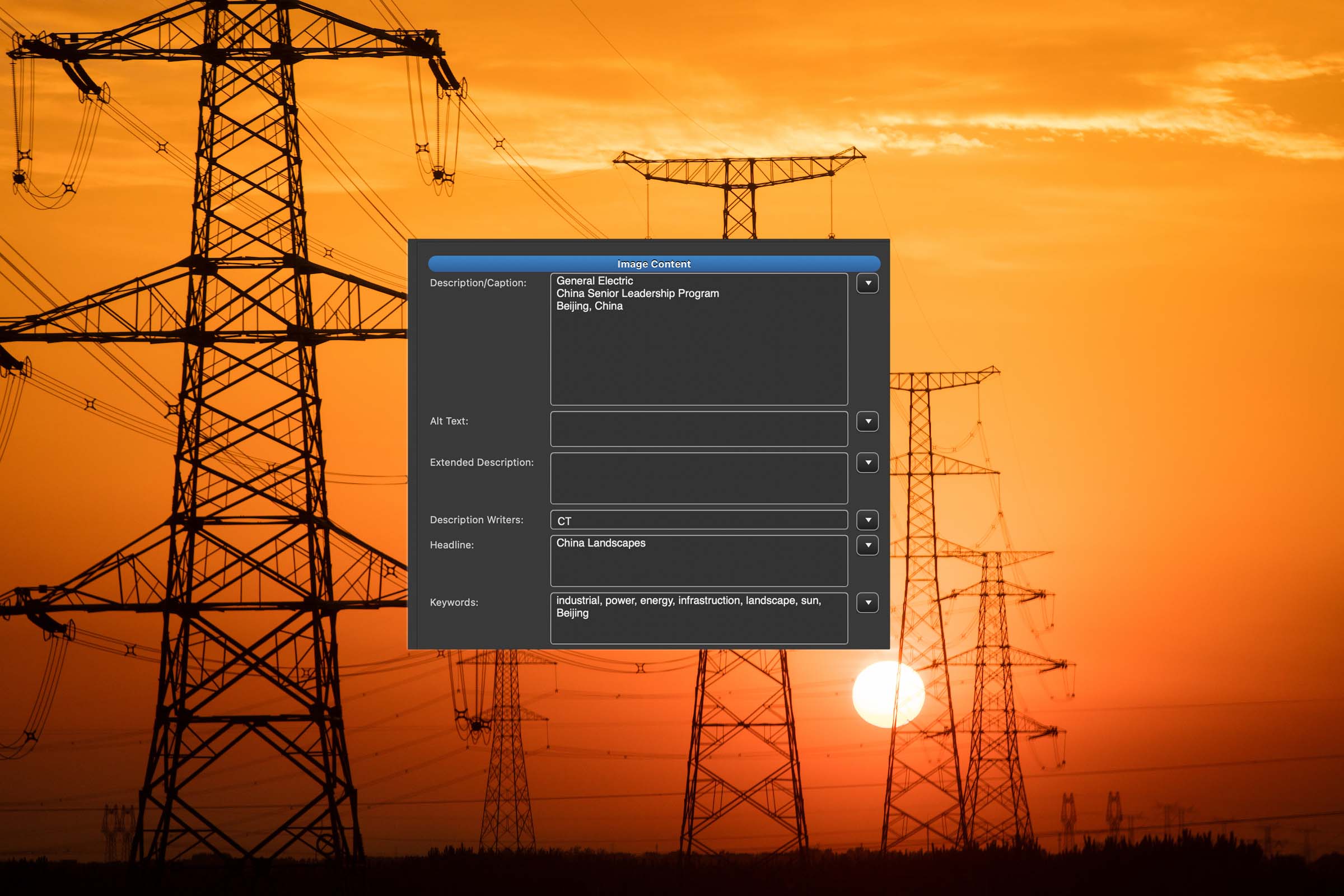1344x896 pixels.
Task: Click the Image Content section header
Action: 654,263
